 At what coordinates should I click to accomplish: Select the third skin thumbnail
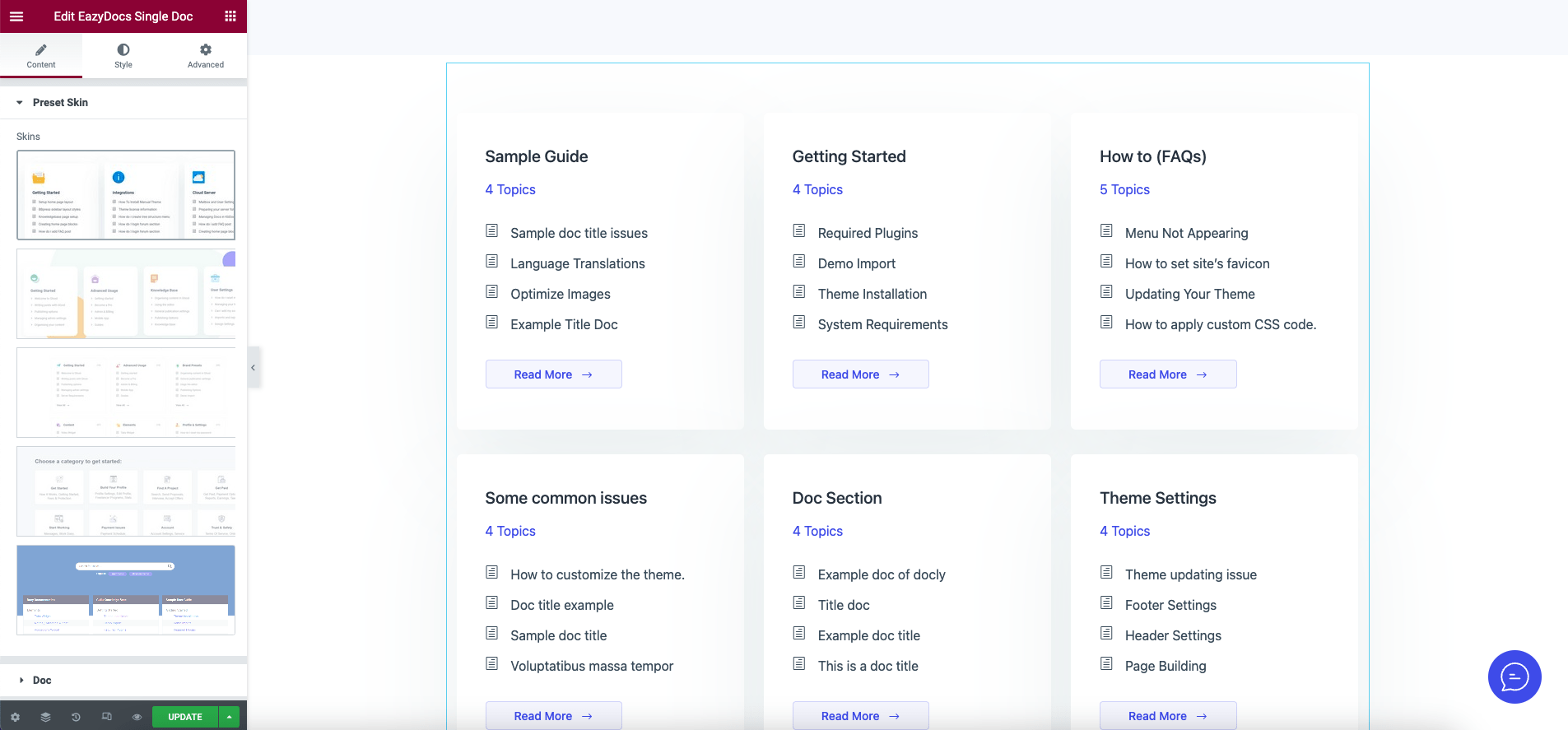tap(126, 393)
